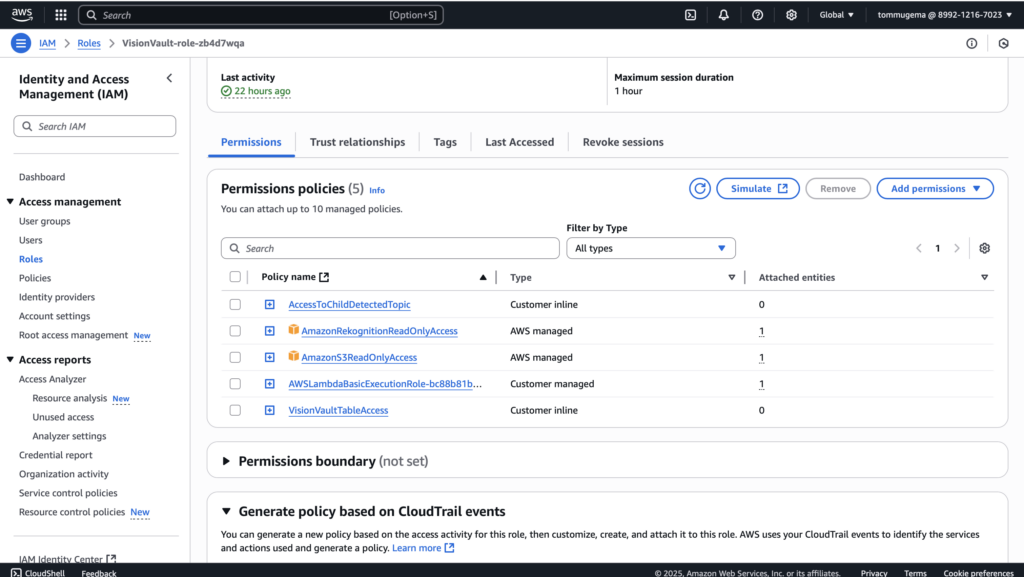This screenshot has height=577, width=1024.
Task: Click the Simulate button
Action: [x=757, y=188]
